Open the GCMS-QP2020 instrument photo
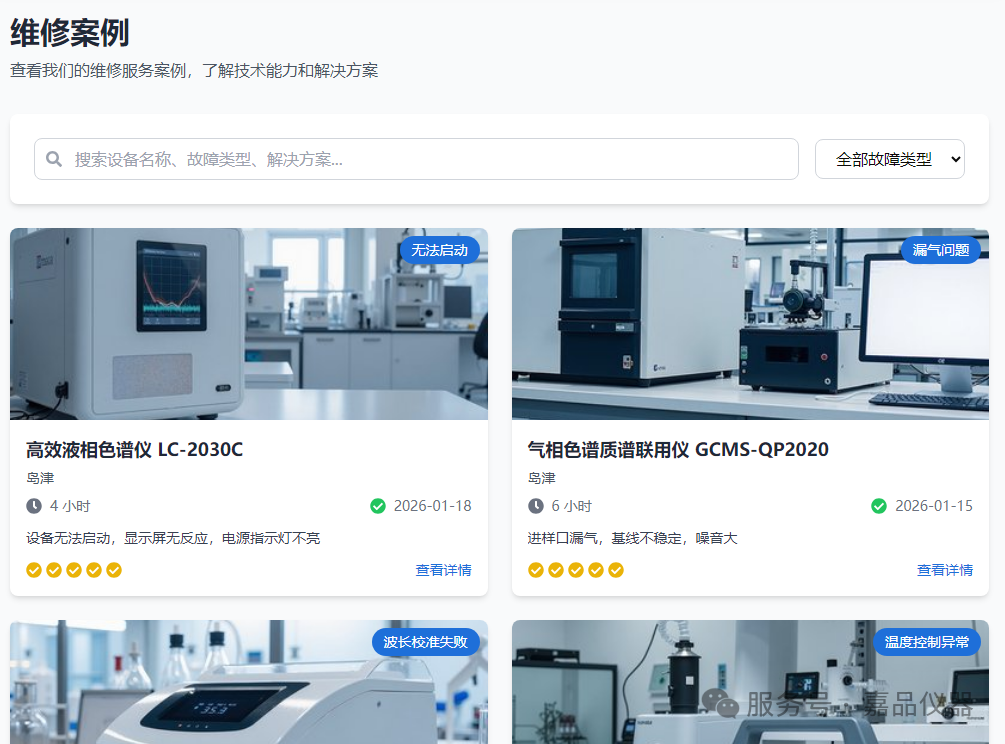The width and height of the screenshot is (1005, 744). tap(751, 324)
